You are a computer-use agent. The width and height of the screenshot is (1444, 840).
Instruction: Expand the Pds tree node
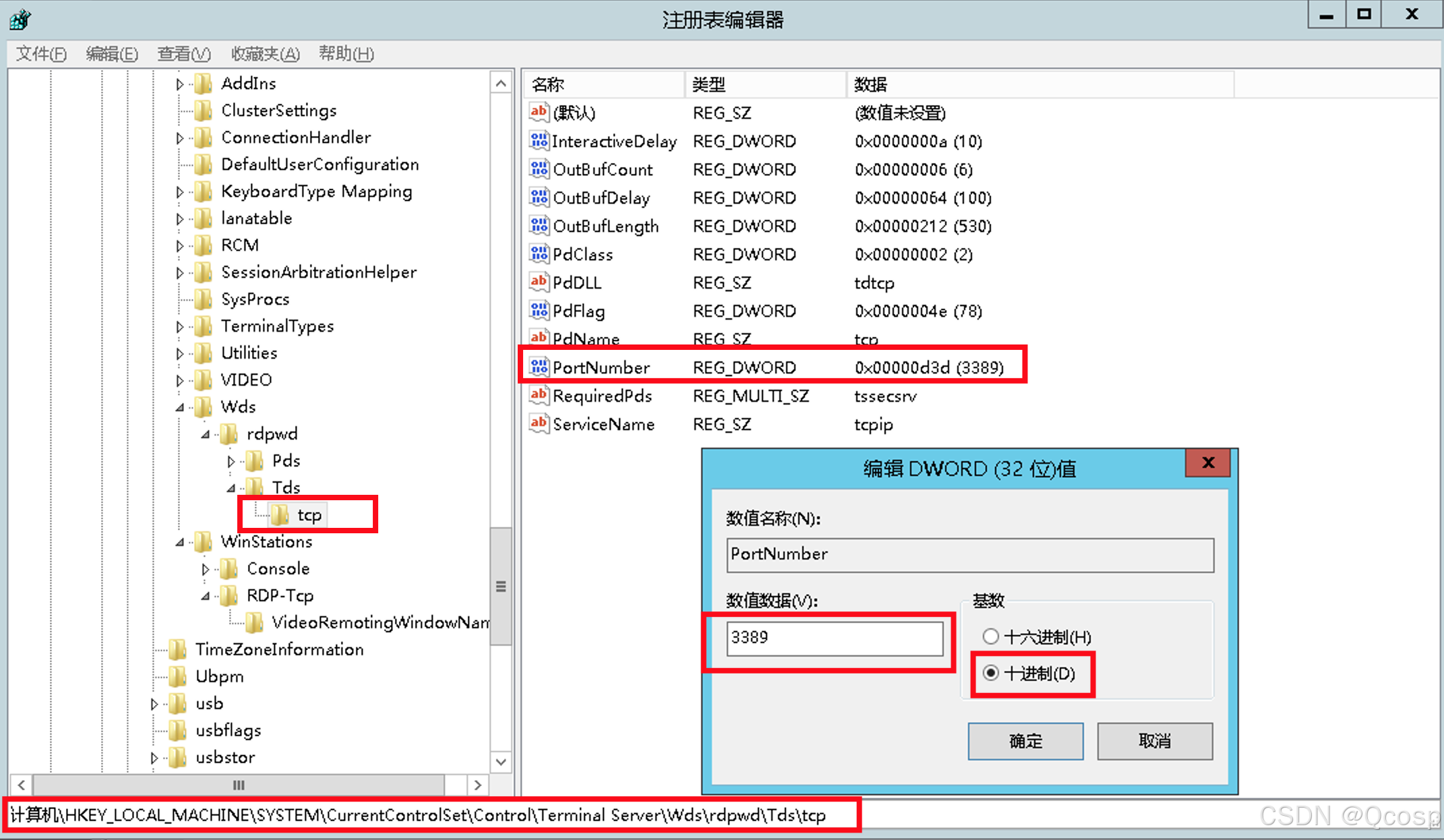coord(231,462)
